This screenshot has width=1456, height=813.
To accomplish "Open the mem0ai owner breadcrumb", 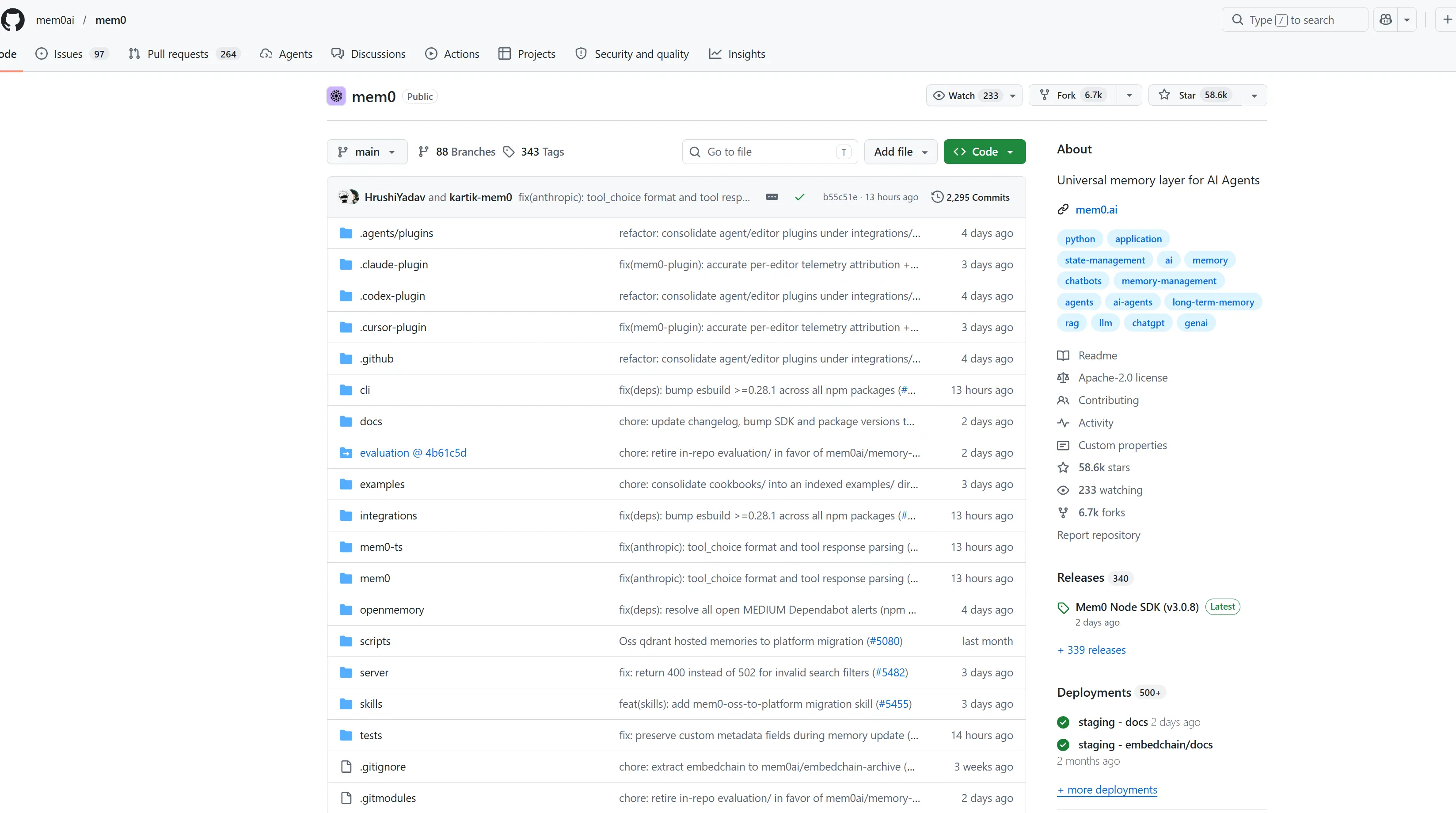I will tap(55, 20).
